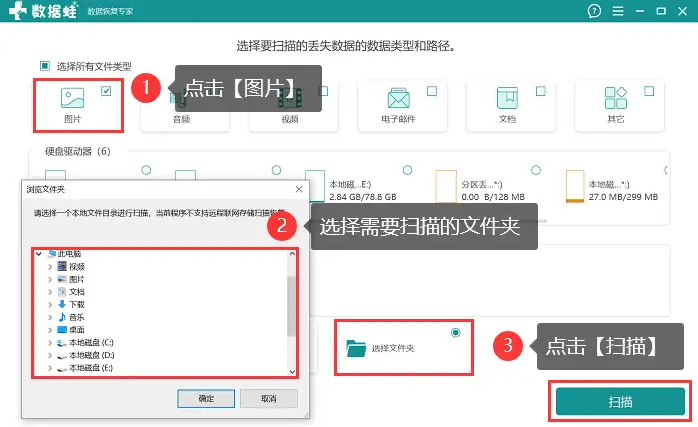Select the 其它 other type icon
This screenshot has width=698, height=427.
616,98
